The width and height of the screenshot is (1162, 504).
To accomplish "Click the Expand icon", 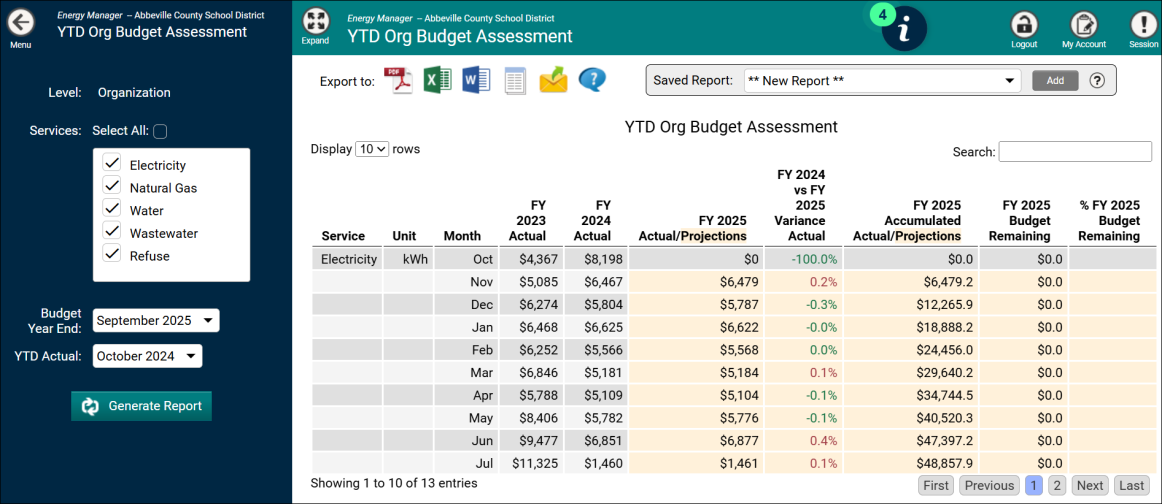I will pos(315,22).
